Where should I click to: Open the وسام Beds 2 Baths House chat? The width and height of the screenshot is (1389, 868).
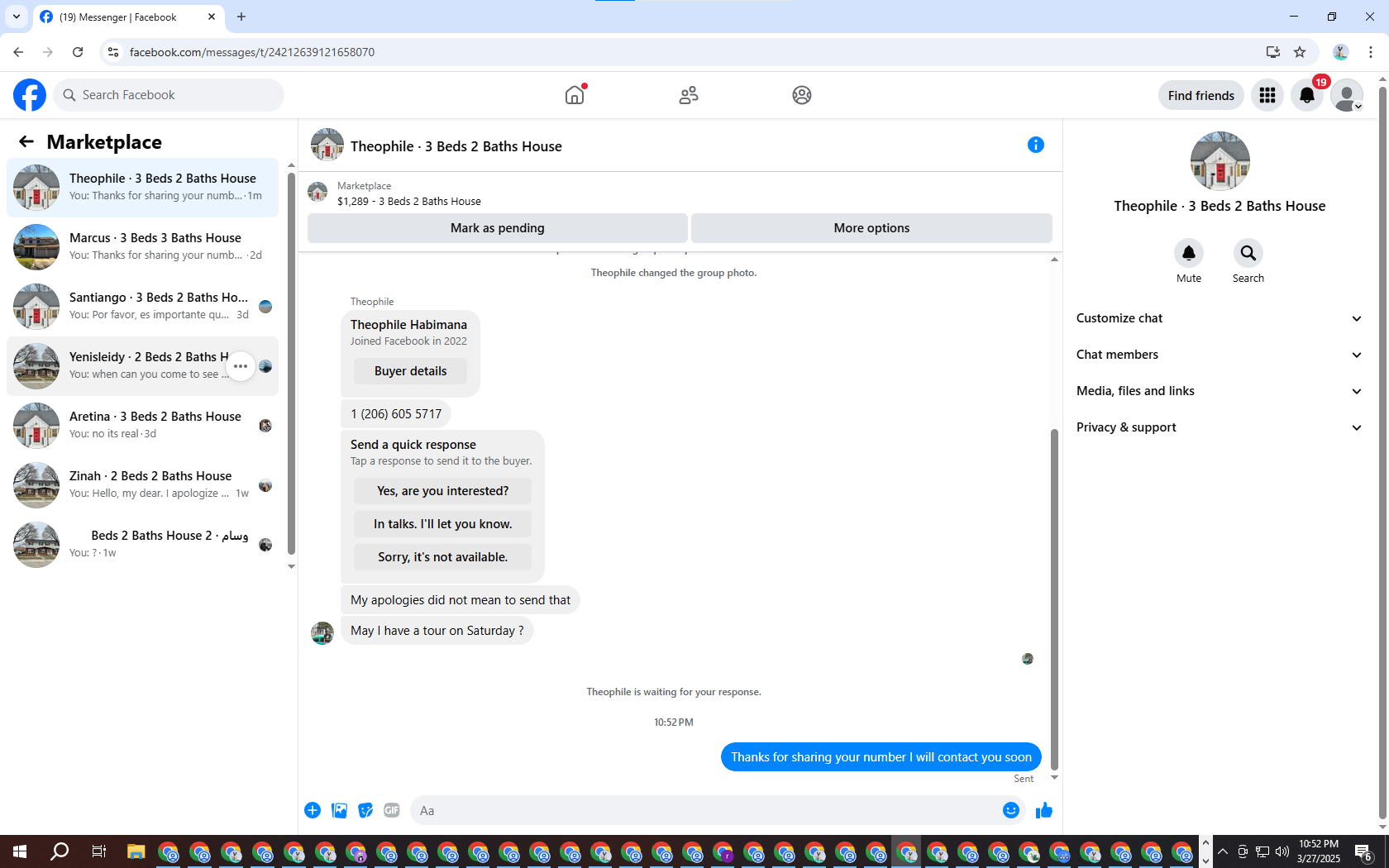pos(143,545)
